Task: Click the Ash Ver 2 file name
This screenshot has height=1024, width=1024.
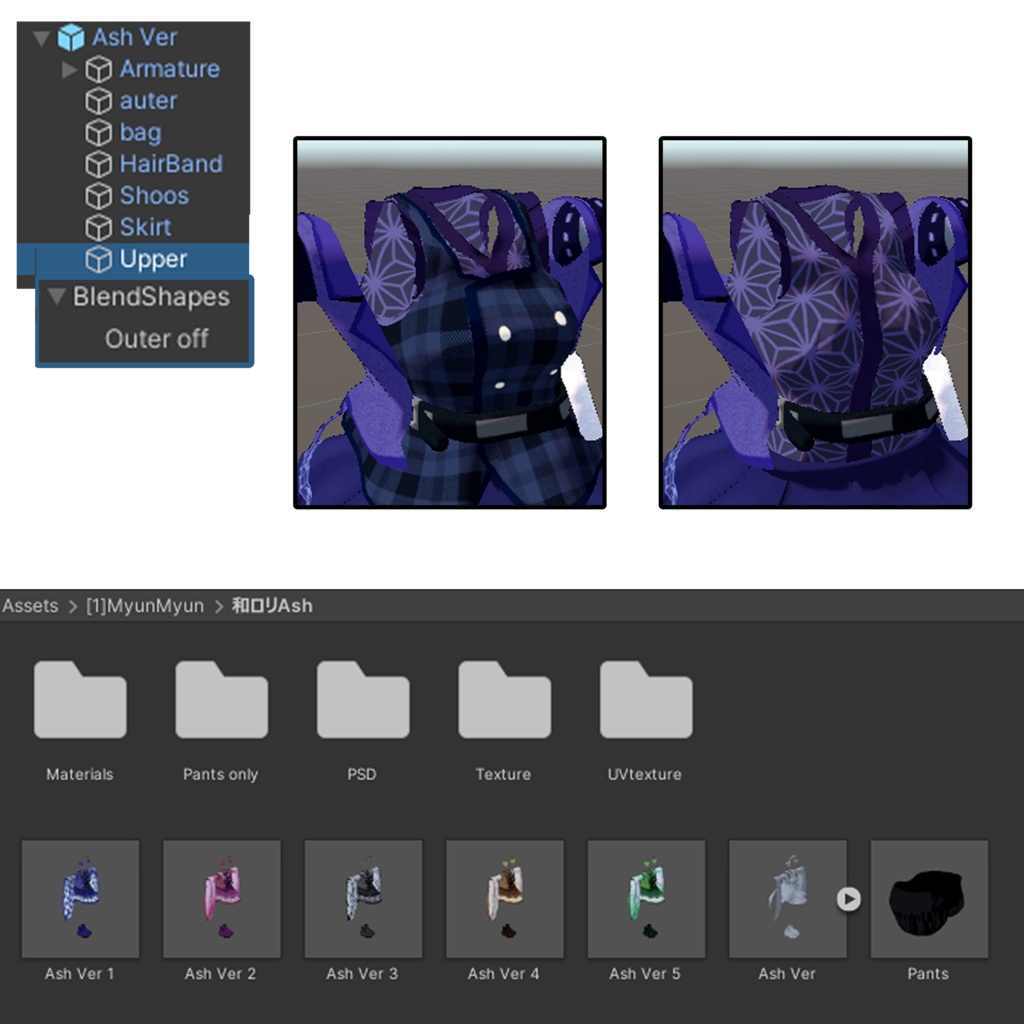Action: (221, 974)
